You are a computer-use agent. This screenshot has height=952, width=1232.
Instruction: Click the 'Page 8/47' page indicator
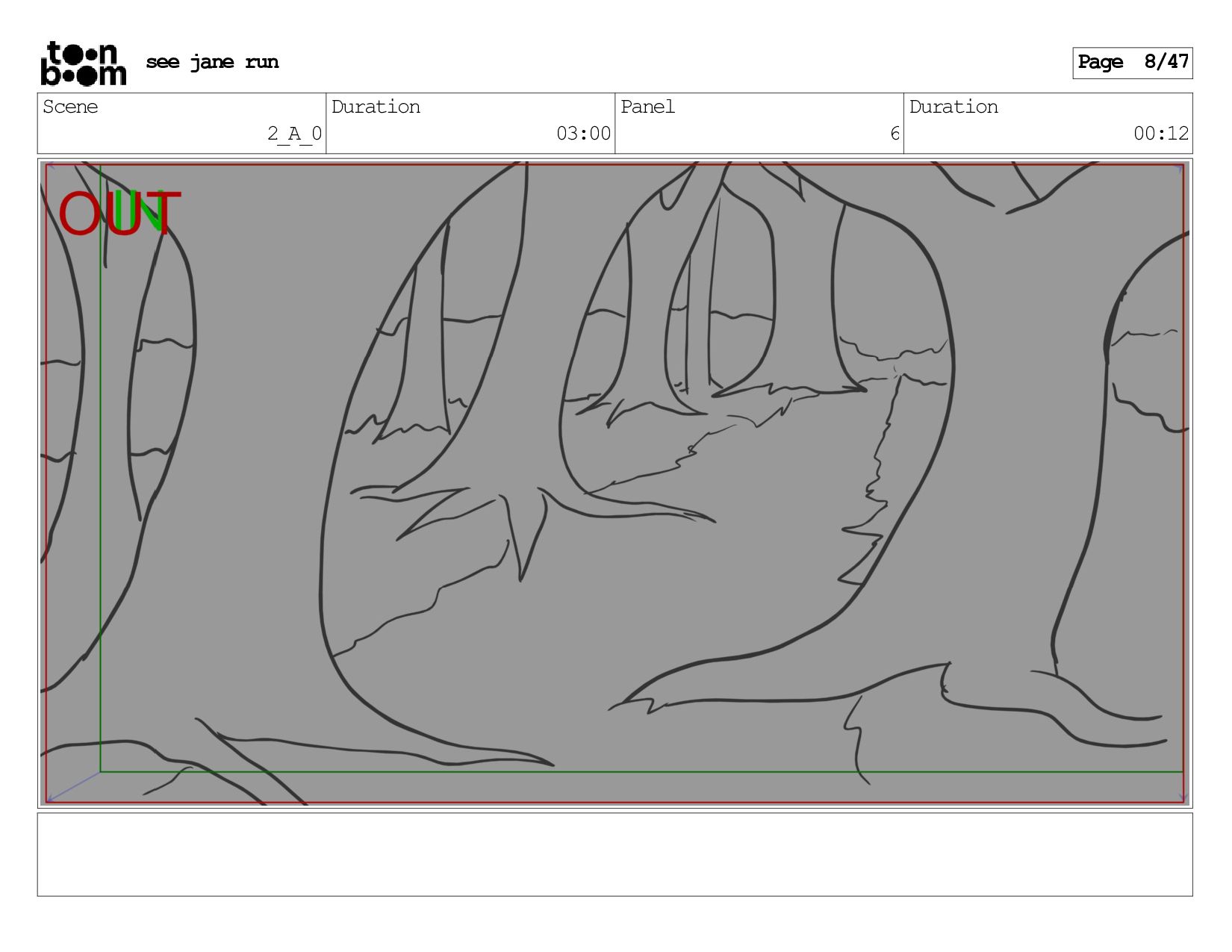point(1132,63)
